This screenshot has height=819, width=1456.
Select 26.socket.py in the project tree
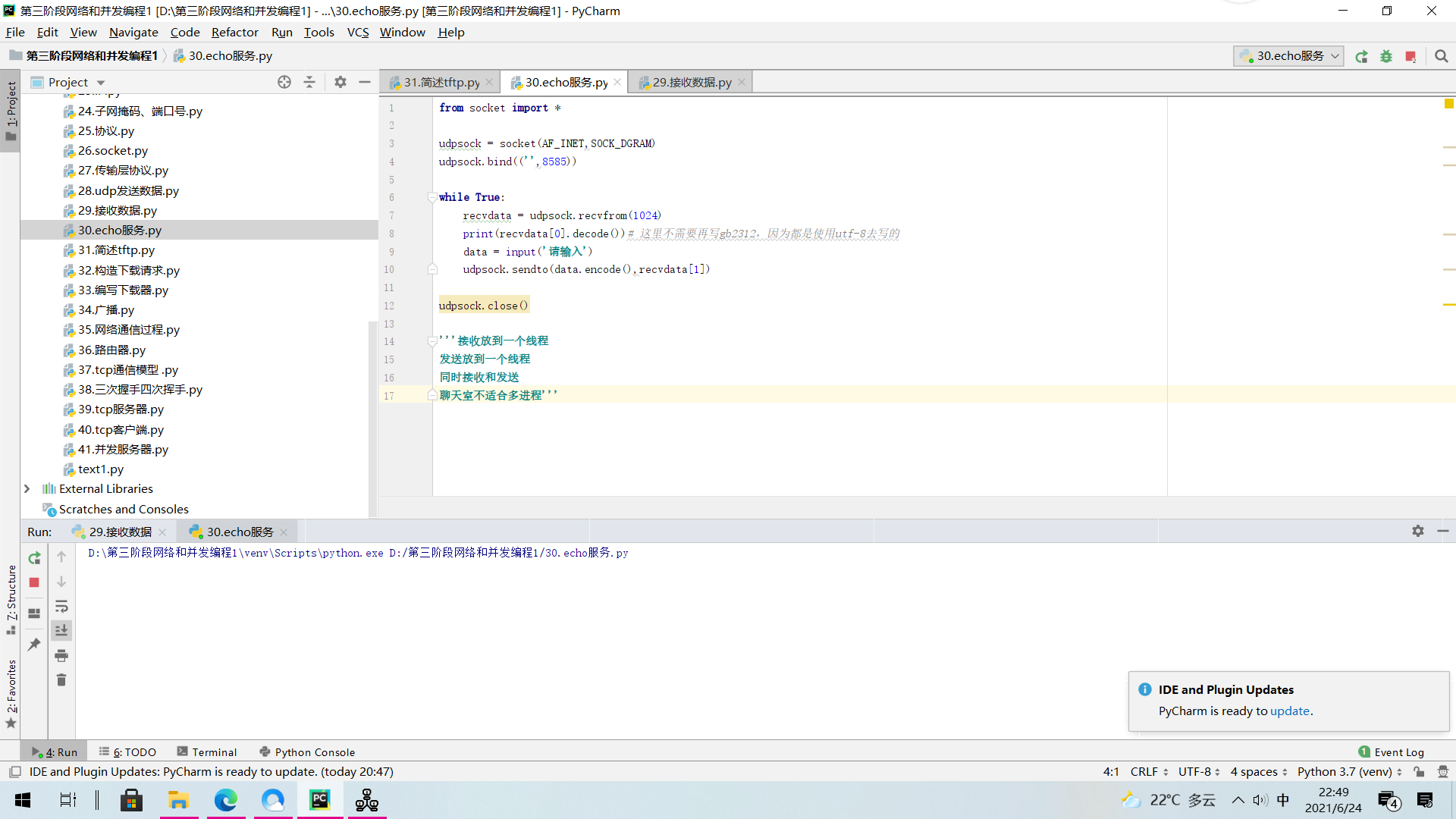pos(112,150)
